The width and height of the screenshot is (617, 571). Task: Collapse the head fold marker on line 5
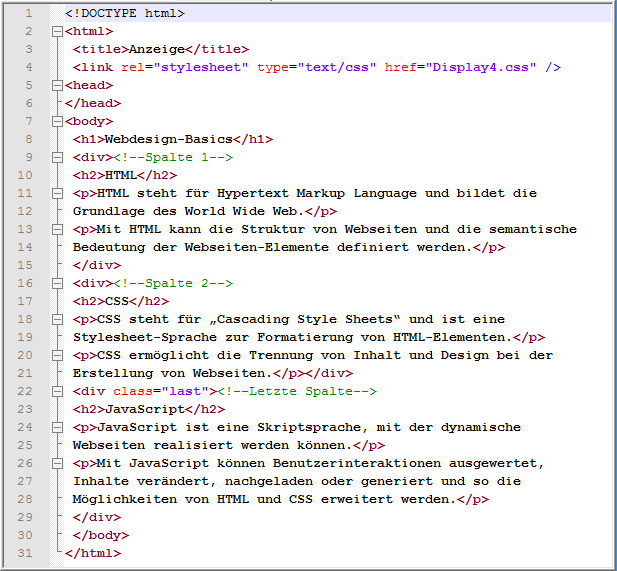57,85
